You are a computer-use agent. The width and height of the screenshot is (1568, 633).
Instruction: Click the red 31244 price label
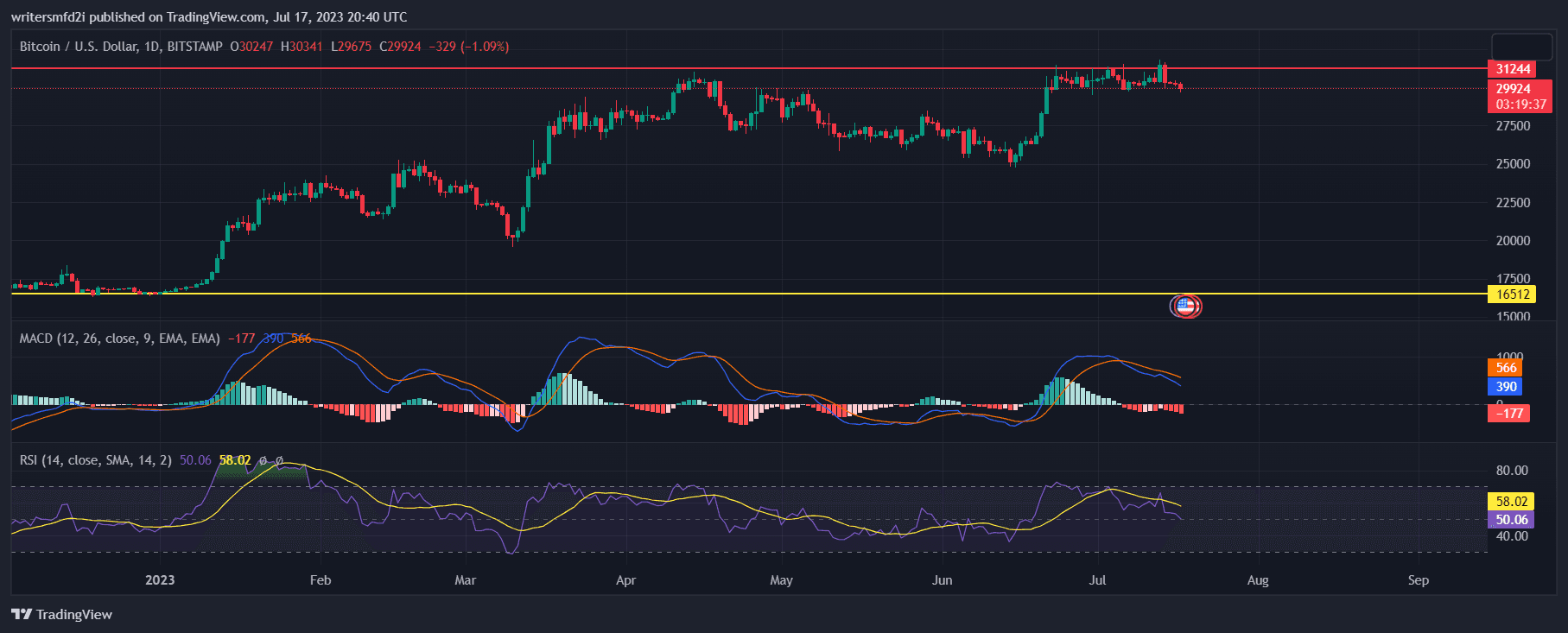(1513, 69)
